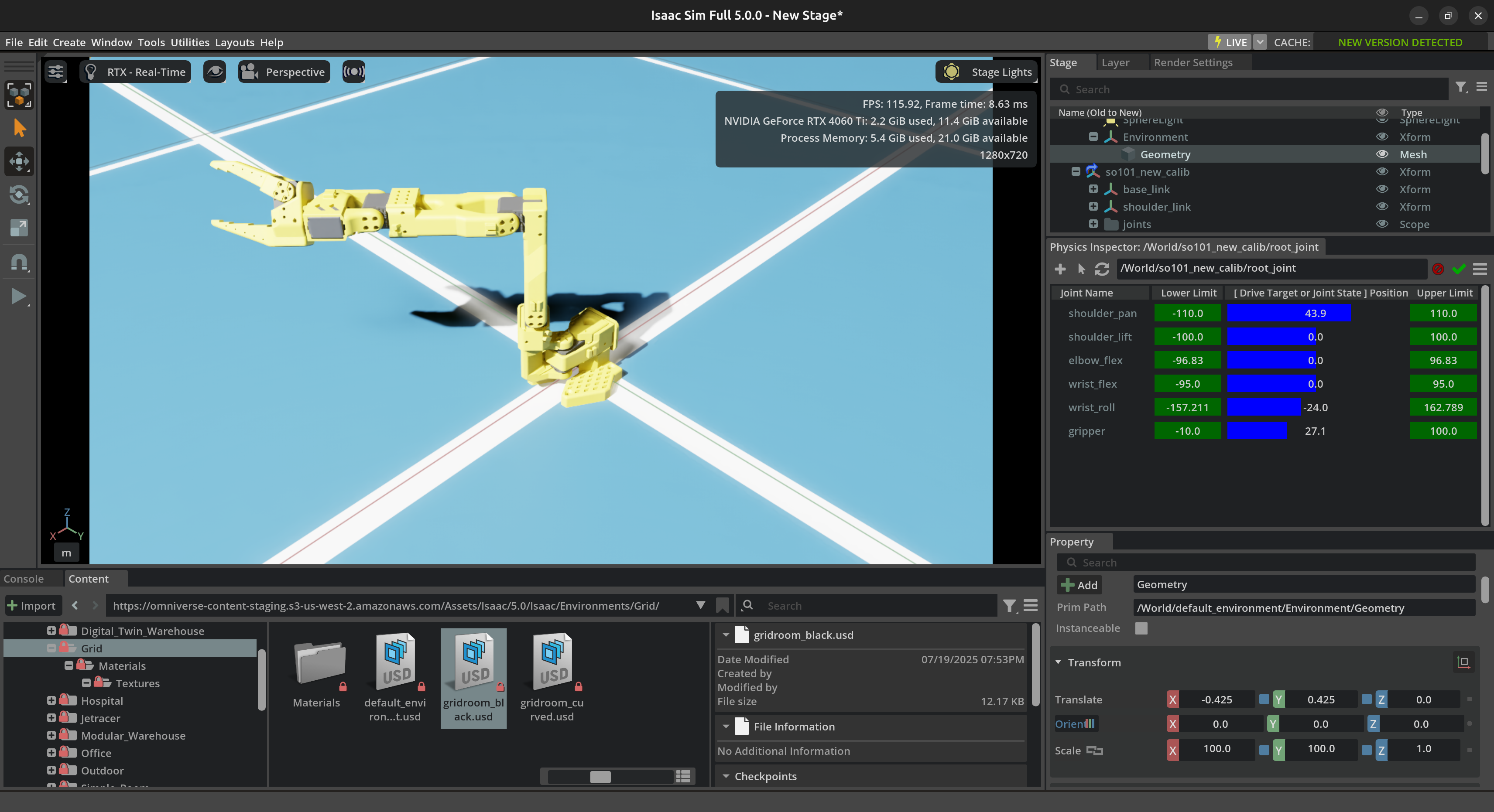Expand the base_link tree node

pyautogui.click(x=1093, y=189)
